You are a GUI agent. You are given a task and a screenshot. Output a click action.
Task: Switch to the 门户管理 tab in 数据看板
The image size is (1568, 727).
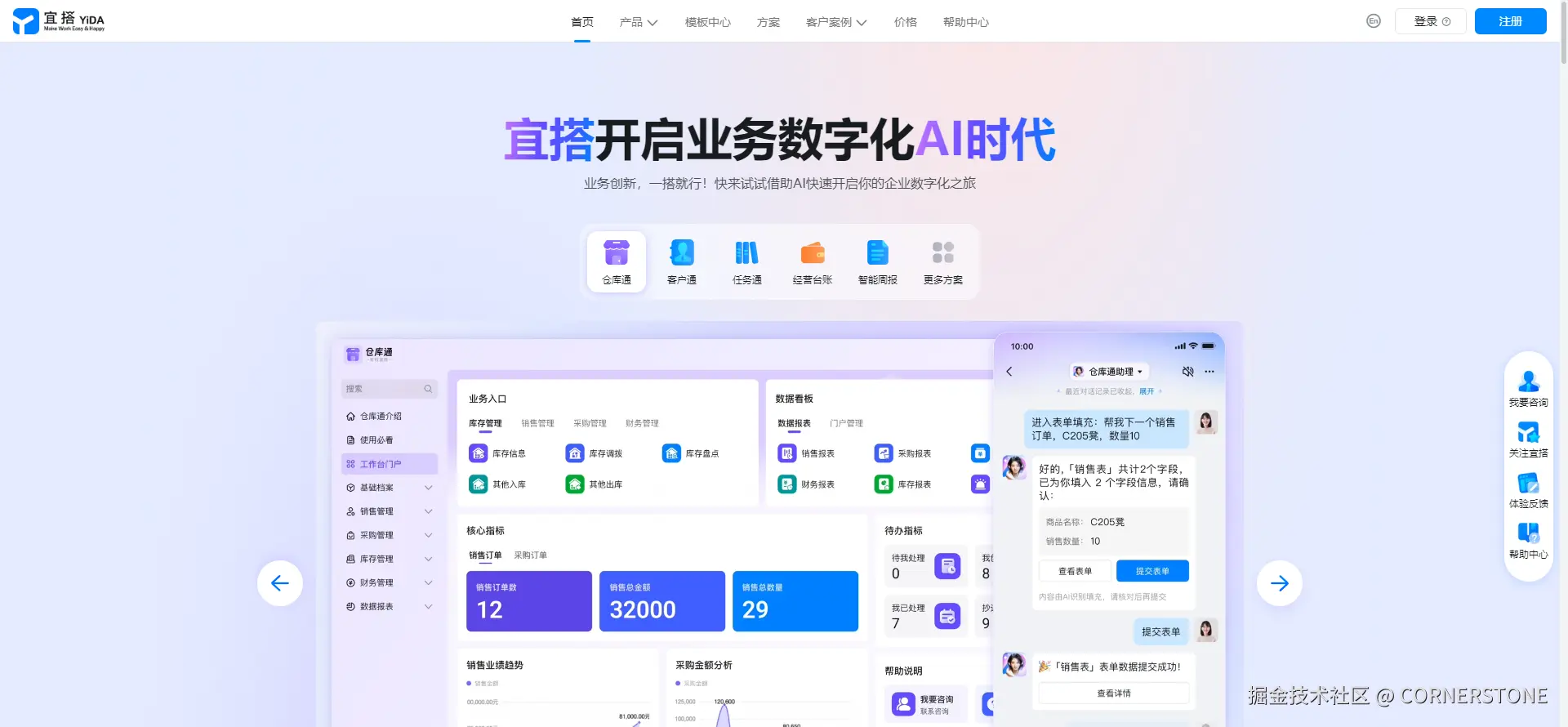pos(846,423)
